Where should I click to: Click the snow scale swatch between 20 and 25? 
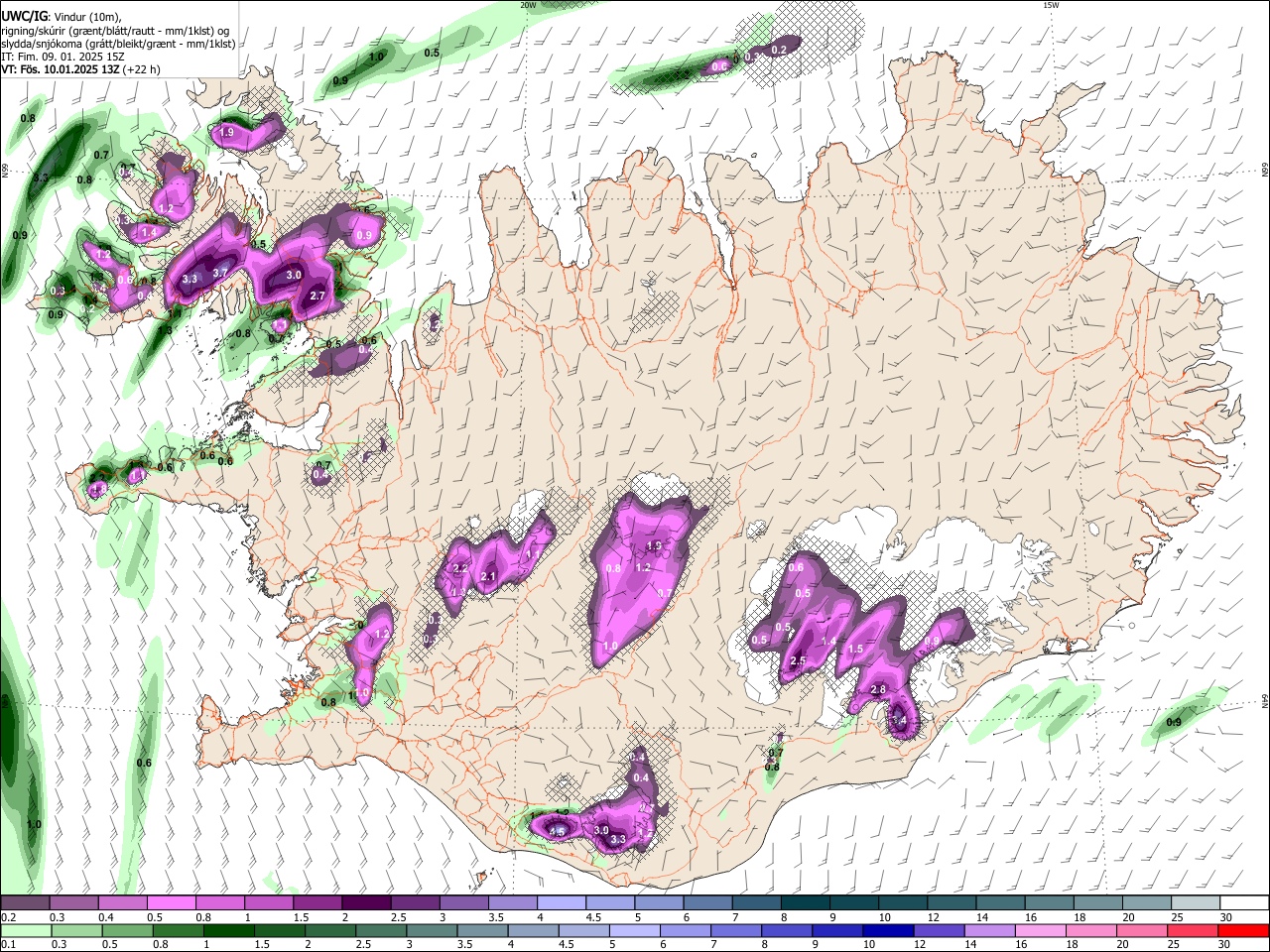point(1147,903)
